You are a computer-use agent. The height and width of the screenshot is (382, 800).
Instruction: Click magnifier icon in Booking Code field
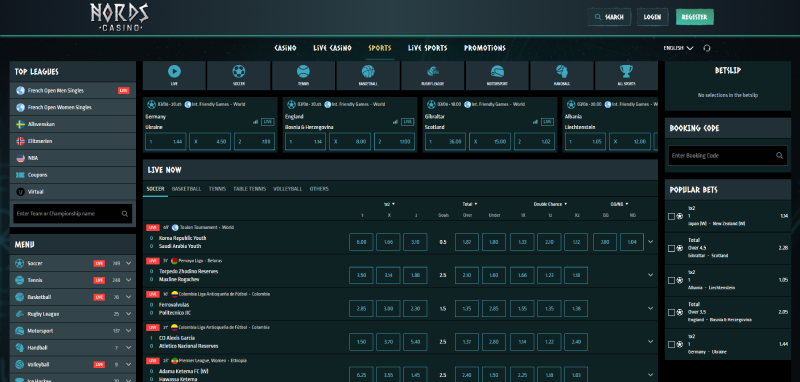pyautogui.click(x=780, y=156)
